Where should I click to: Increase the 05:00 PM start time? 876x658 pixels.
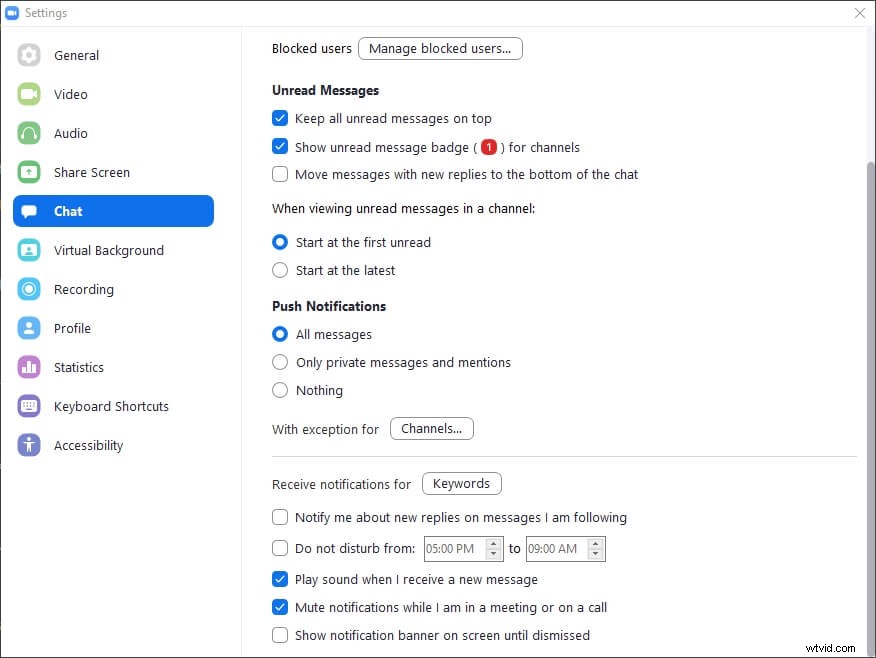point(492,544)
